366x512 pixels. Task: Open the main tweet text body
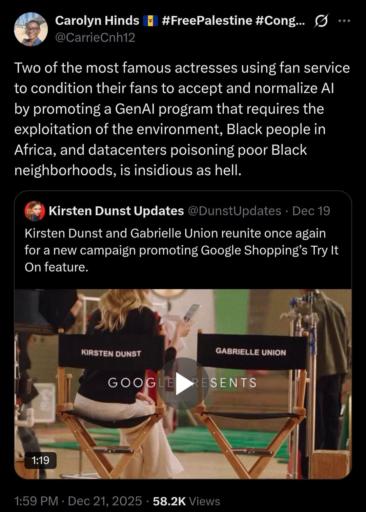pyautogui.click(x=182, y=119)
